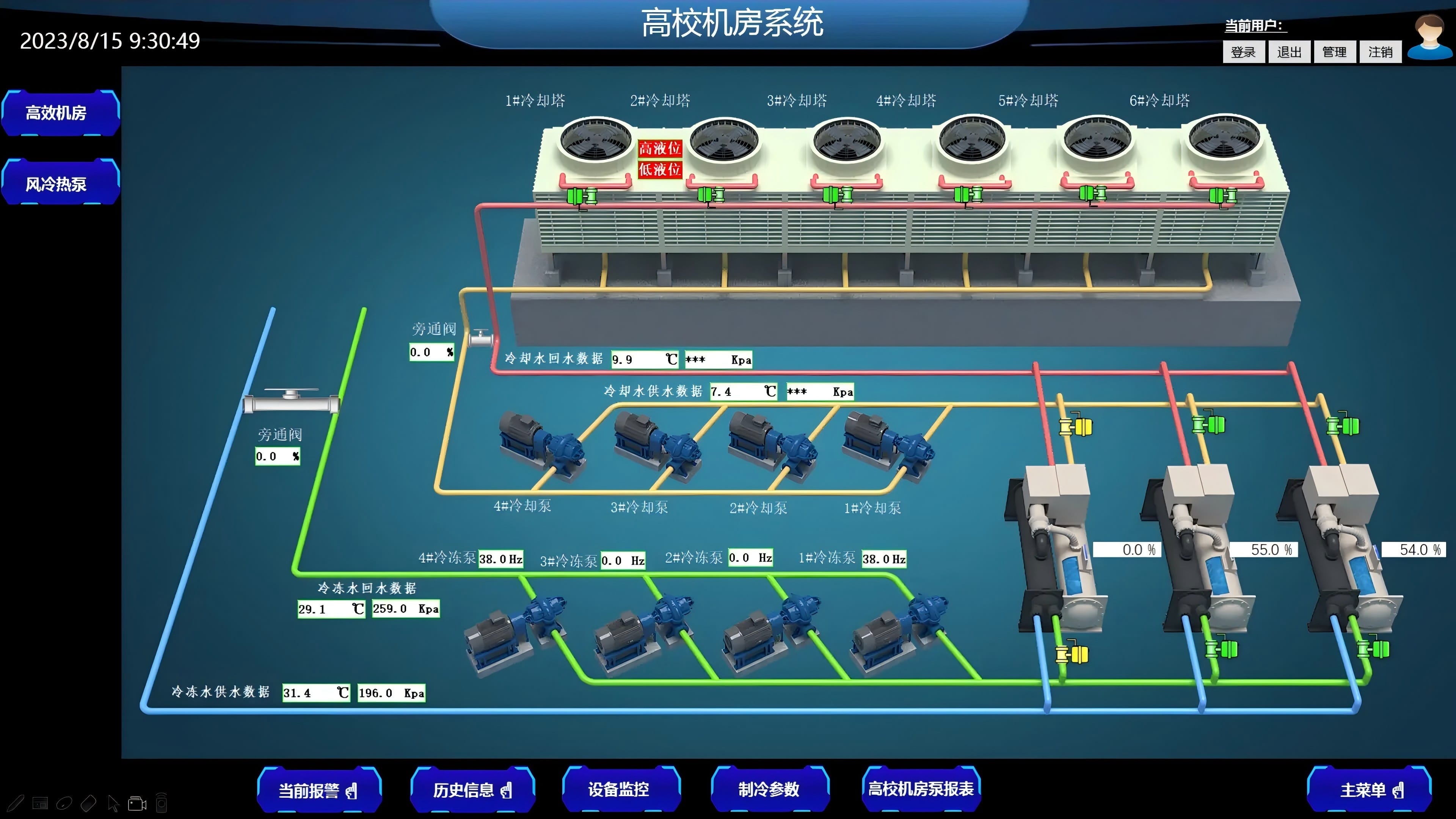Screen dimensions: 1456x819
Task: Open the 历史信息 history menu
Action: (x=472, y=789)
